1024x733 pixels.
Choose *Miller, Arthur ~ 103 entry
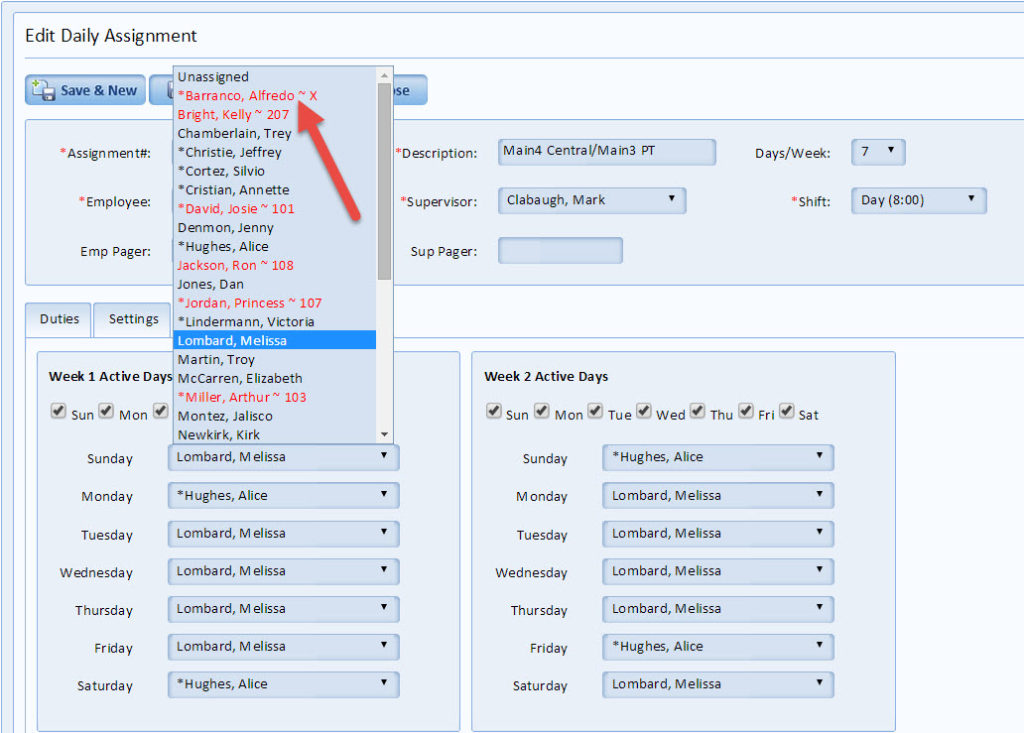click(x=274, y=397)
